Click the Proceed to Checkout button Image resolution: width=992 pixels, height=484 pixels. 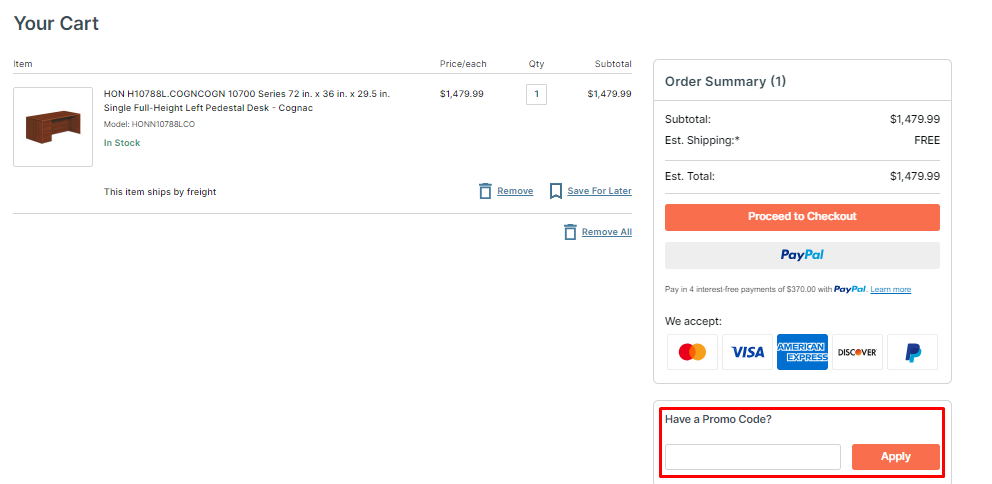coord(802,217)
